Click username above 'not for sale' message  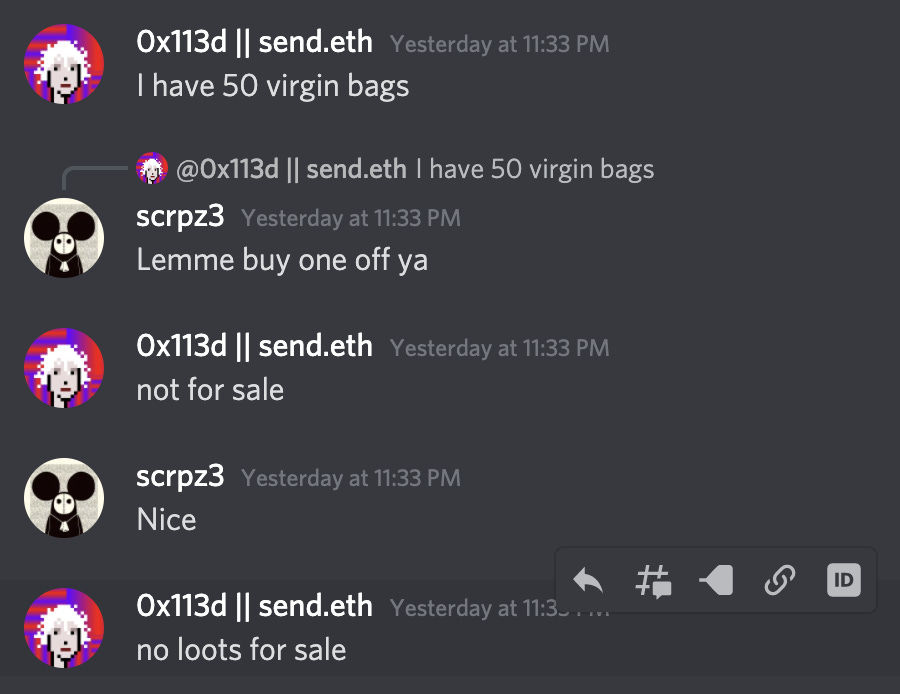pyautogui.click(x=254, y=346)
